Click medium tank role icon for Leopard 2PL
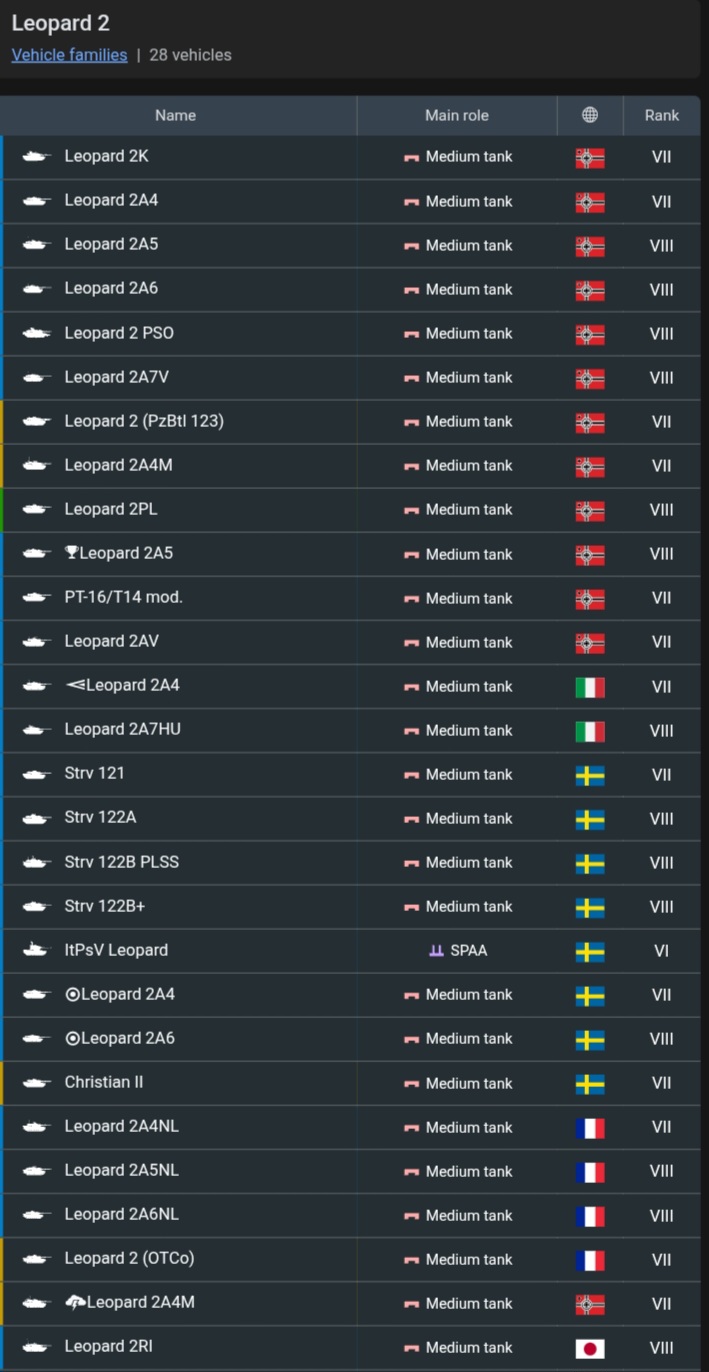The width and height of the screenshot is (709, 1372). point(411,510)
